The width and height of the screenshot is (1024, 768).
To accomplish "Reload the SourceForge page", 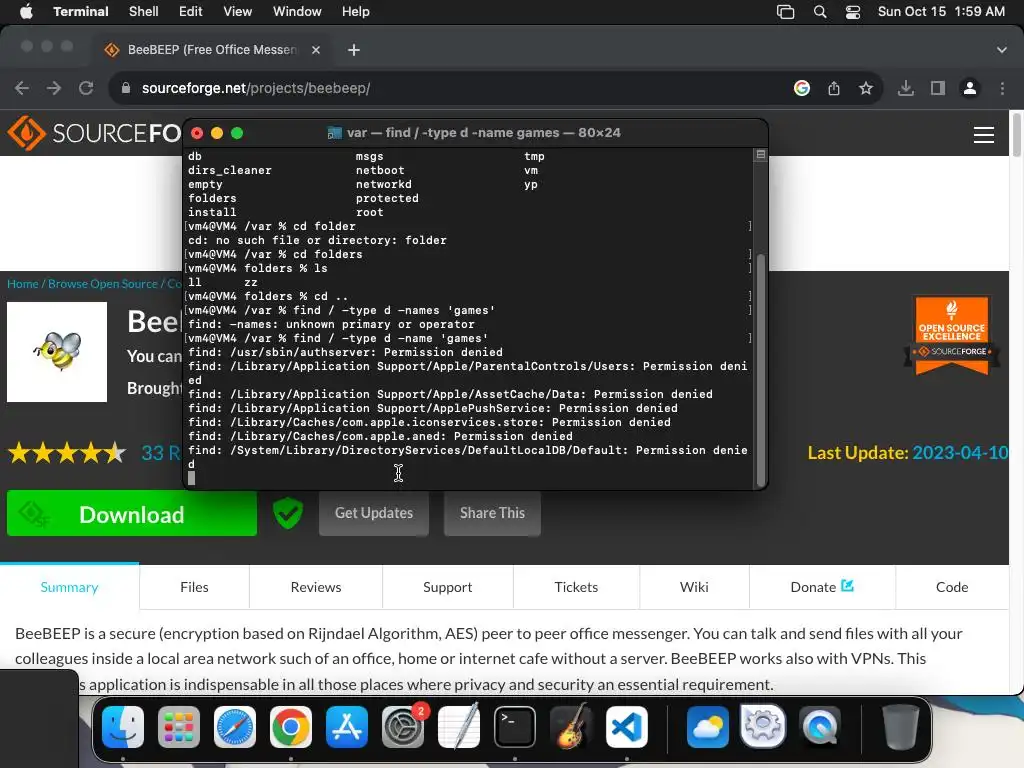I will 86,88.
